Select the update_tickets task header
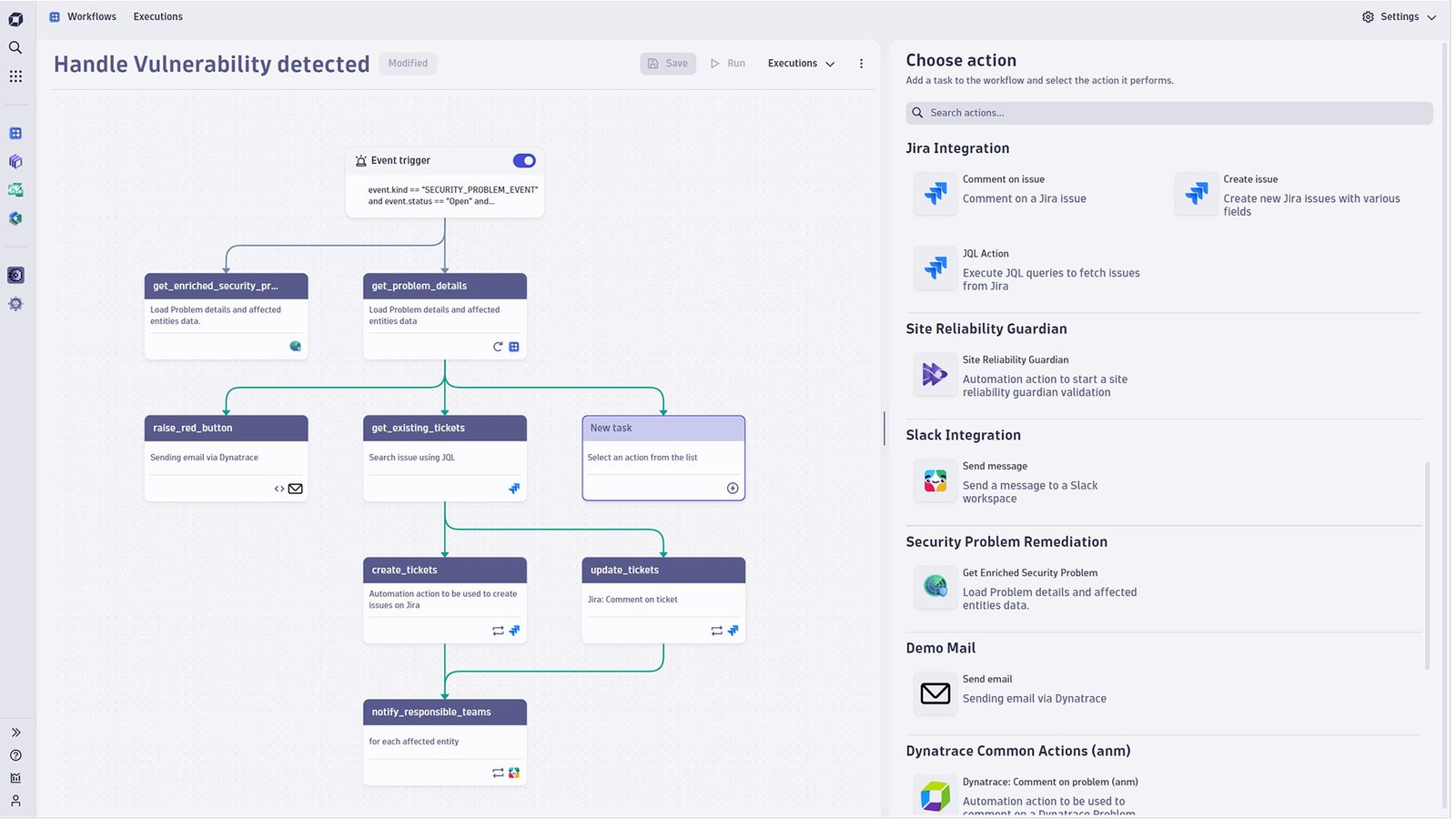Screen dimensions: 1456x819 tap(662, 570)
